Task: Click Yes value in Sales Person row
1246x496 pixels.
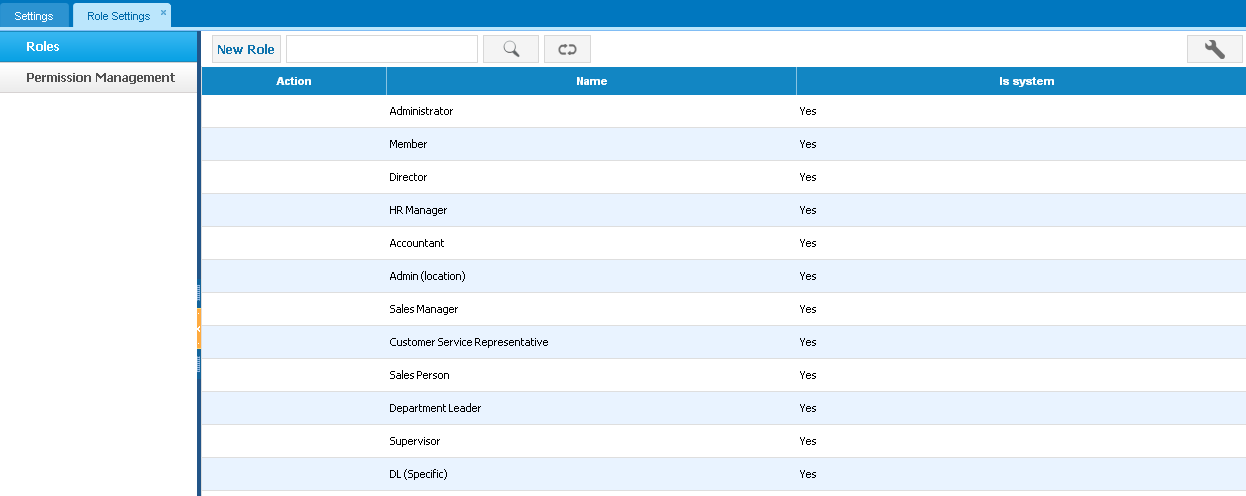Action: [808, 375]
